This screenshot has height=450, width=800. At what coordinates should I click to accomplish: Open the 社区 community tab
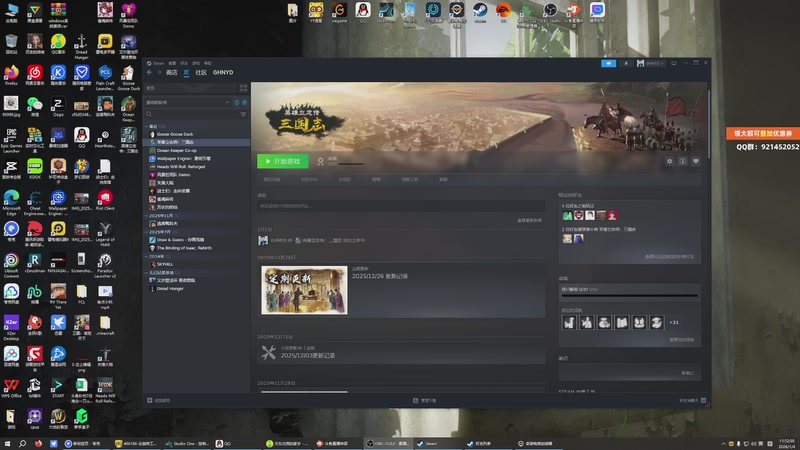tap(201, 72)
